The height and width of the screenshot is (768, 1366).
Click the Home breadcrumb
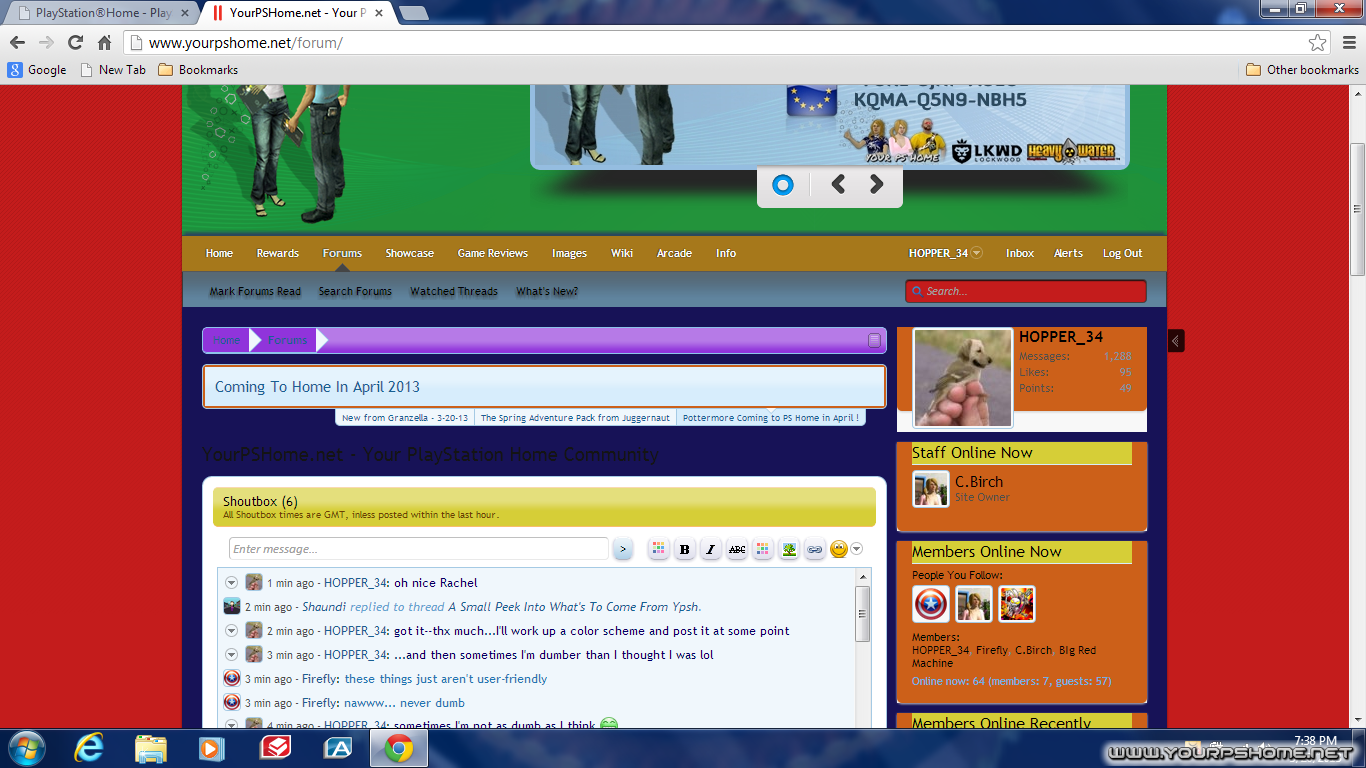227,340
